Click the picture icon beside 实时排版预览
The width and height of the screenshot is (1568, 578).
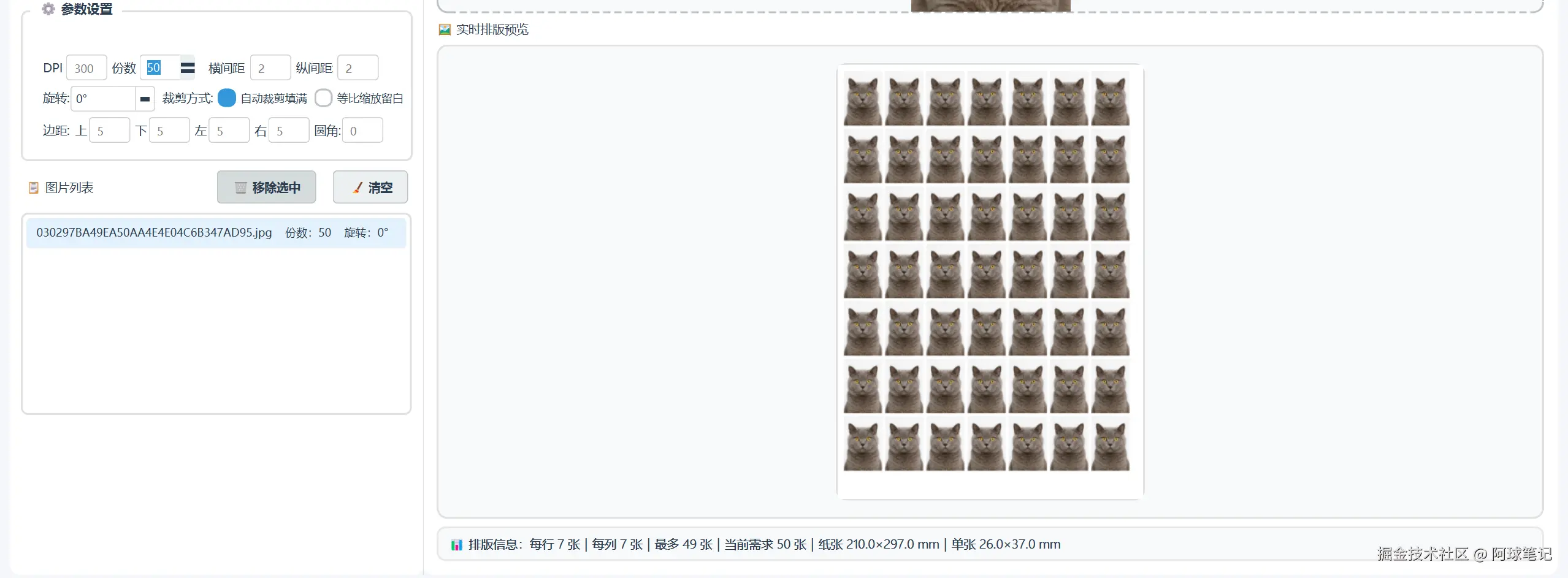click(x=445, y=29)
